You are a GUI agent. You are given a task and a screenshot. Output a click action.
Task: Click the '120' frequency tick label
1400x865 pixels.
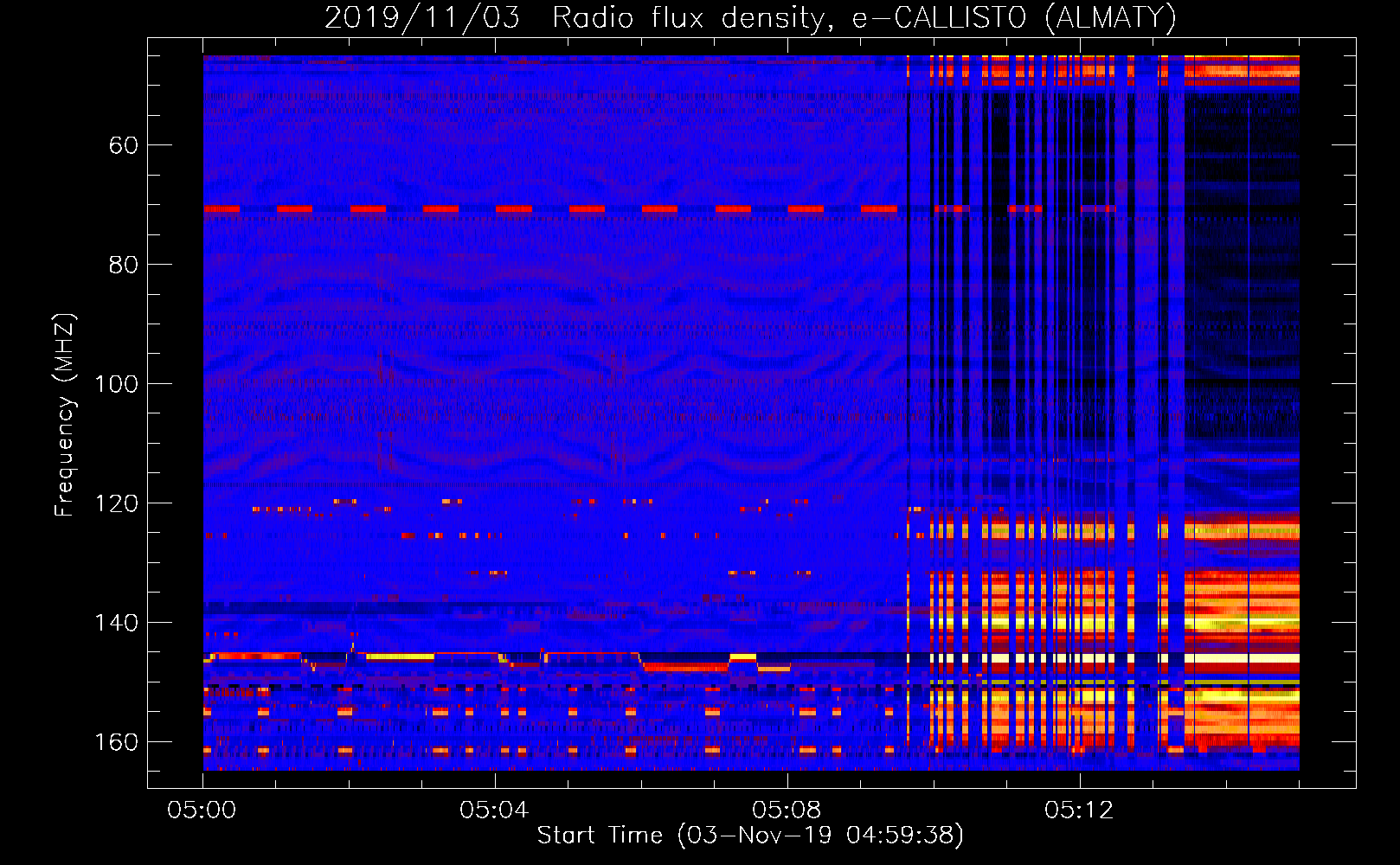tap(117, 503)
